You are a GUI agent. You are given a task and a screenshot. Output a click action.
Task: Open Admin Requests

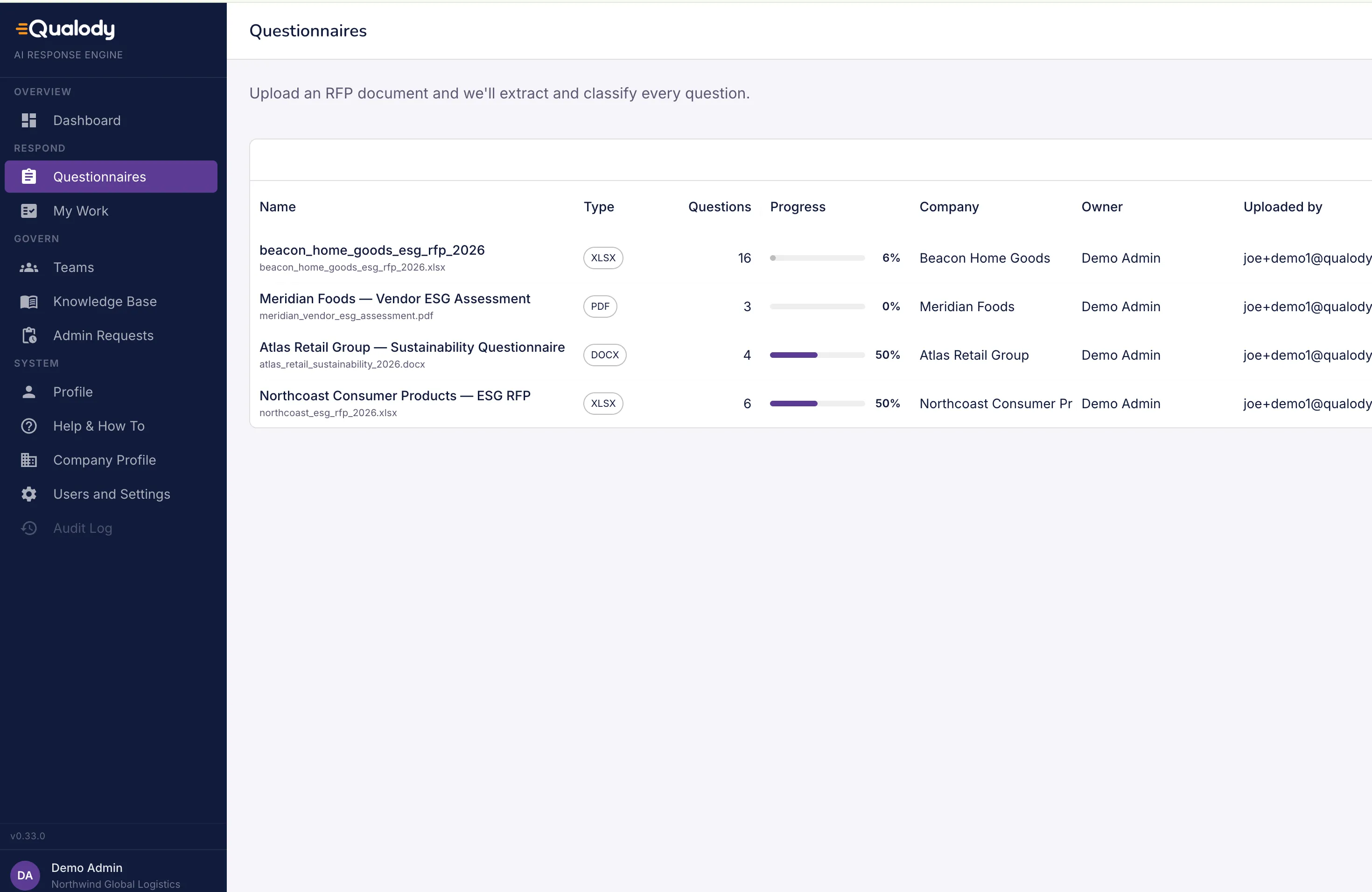pyautogui.click(x=111, y=335)
